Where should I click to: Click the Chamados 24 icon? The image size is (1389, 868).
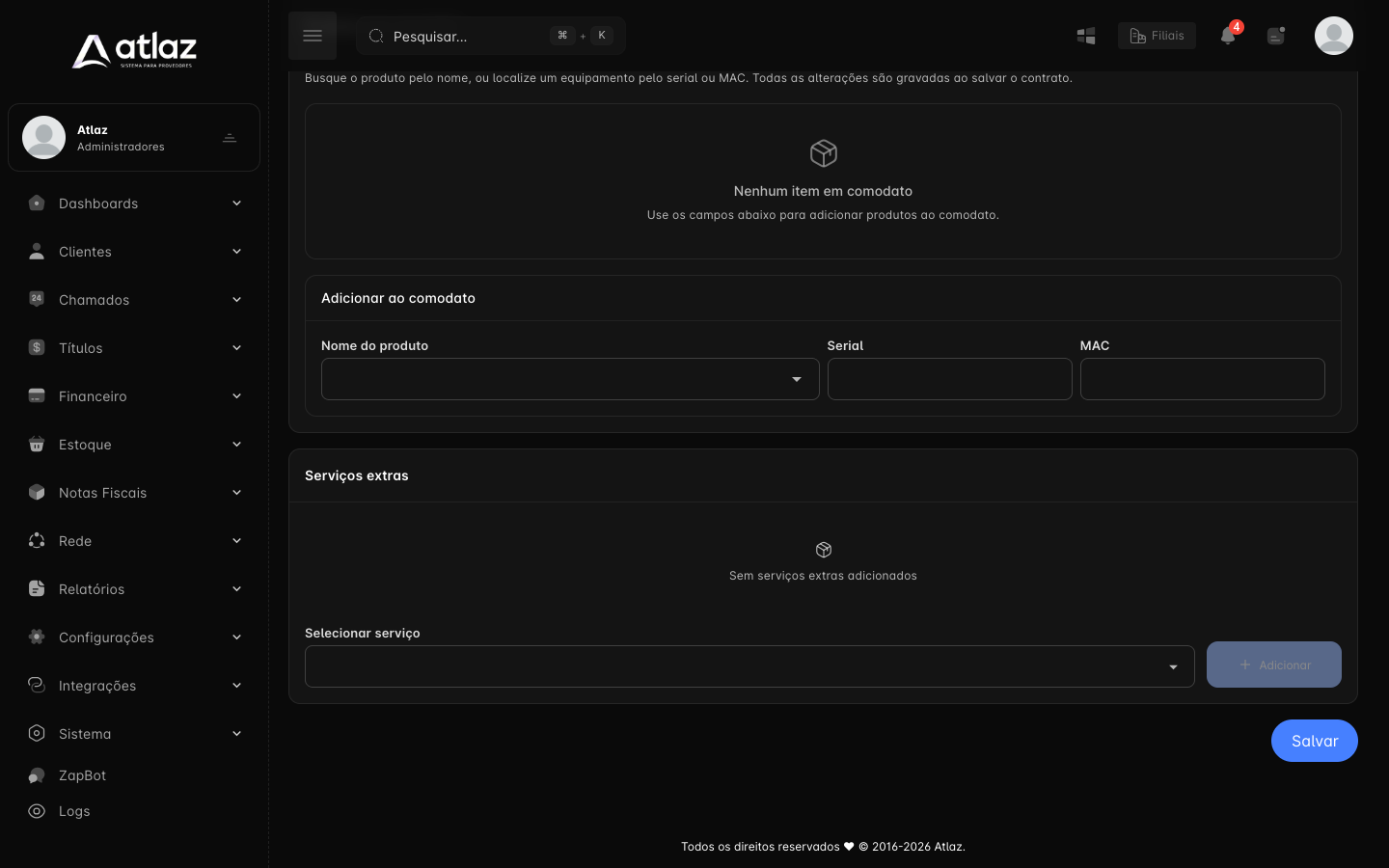pyautogui.click(x=37, y=299)
